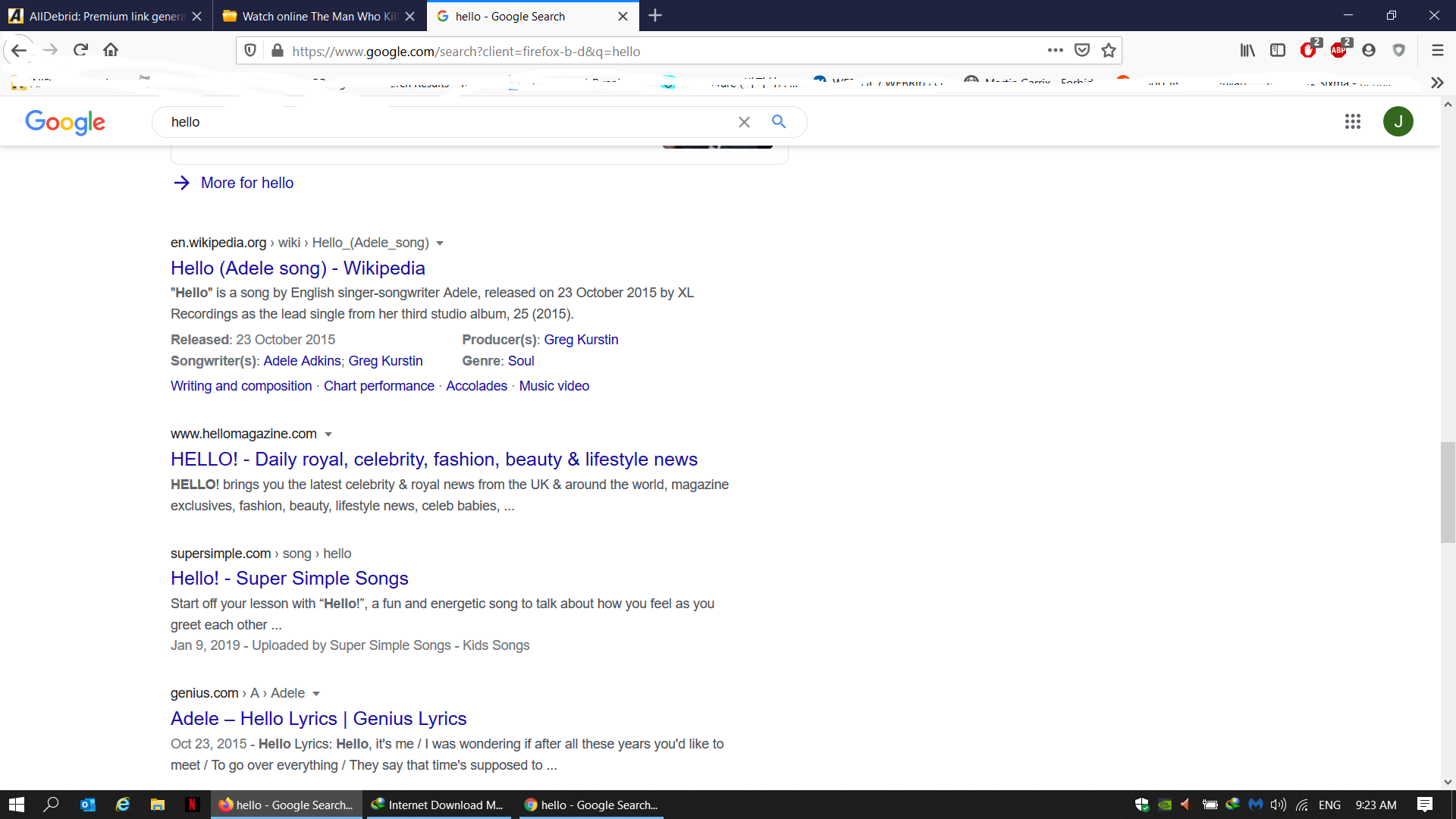This screenshot has height=819, width=1456.
Task: Click the scrollbar down arrow
Action: point(1448,782)
